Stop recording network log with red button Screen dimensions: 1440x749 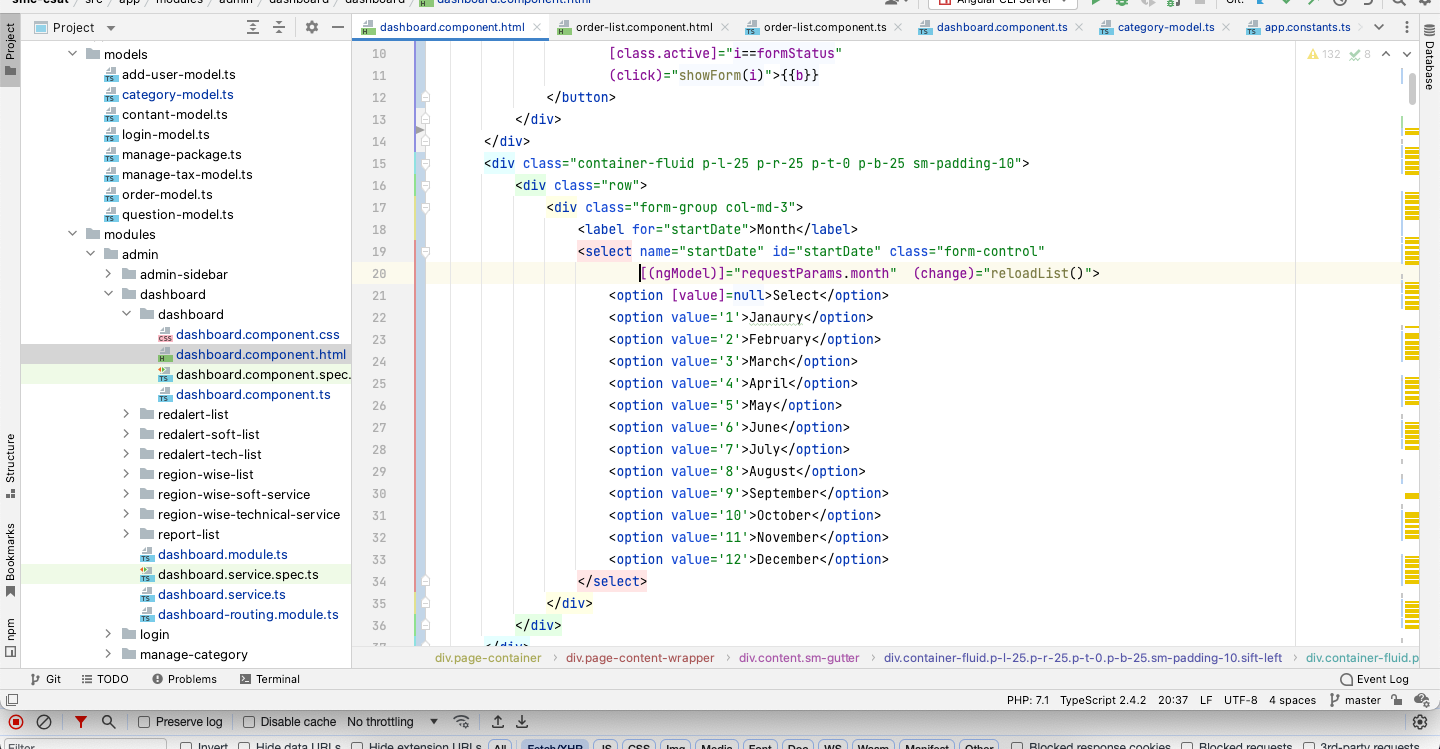coord(16,722)
